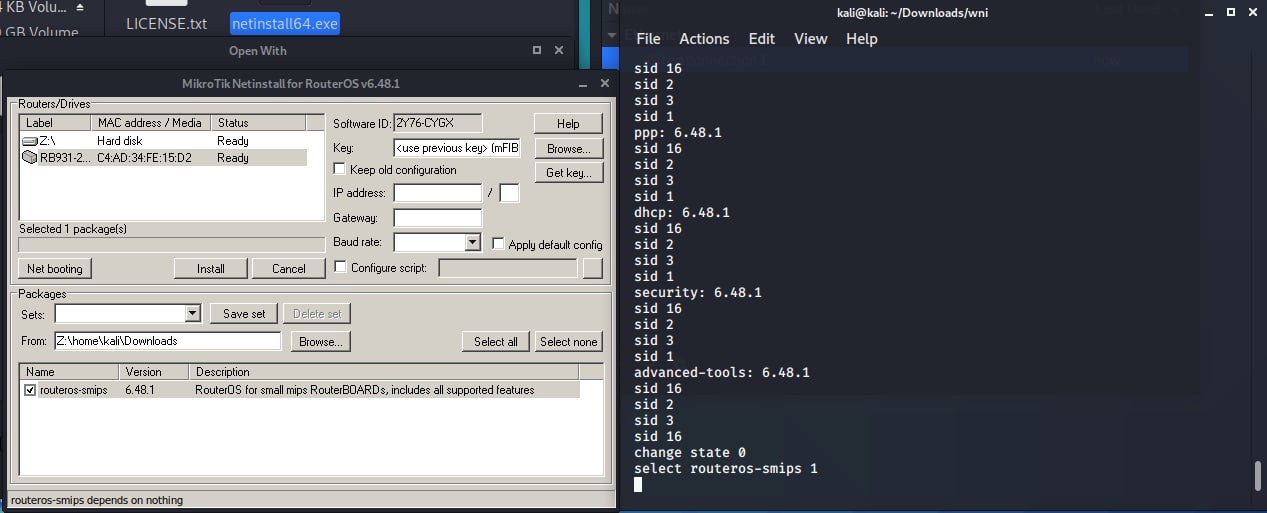Click the Hard disk media text
This screenshot has height=513, width=1267.
click(120, 141)
